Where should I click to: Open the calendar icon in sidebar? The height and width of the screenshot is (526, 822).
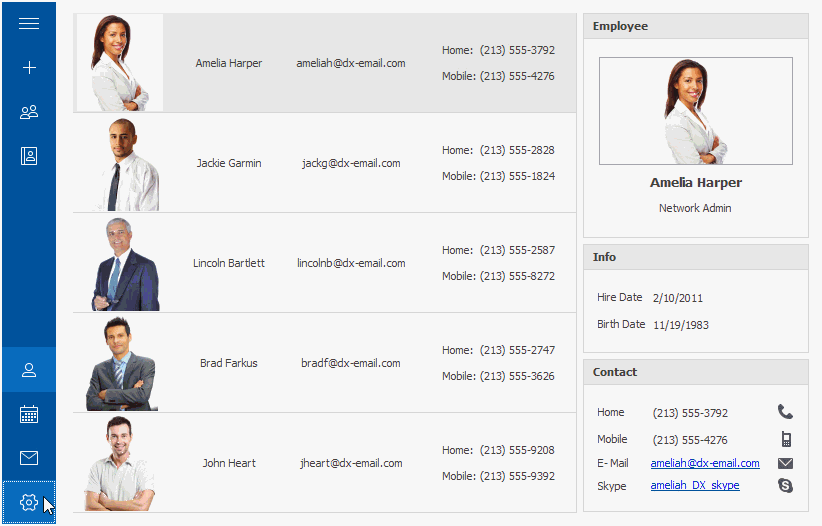pos(29,414)
